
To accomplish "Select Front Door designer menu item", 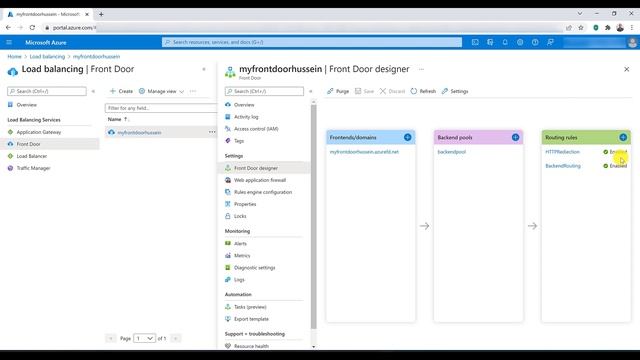I will point(256,168).
